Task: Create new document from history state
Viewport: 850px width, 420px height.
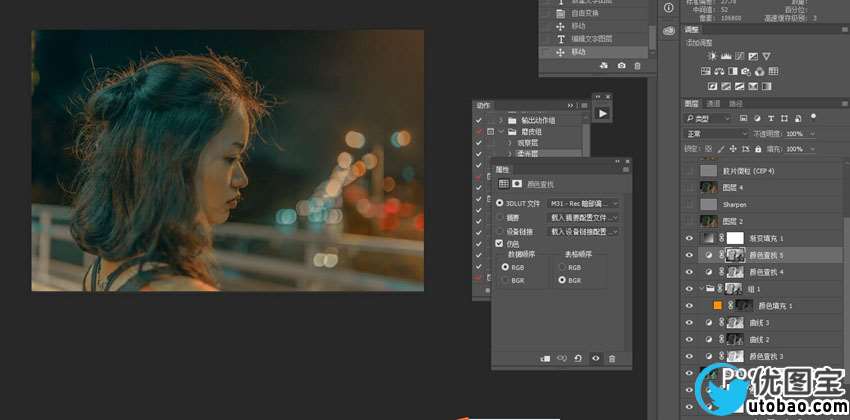Action: point(604,66)
